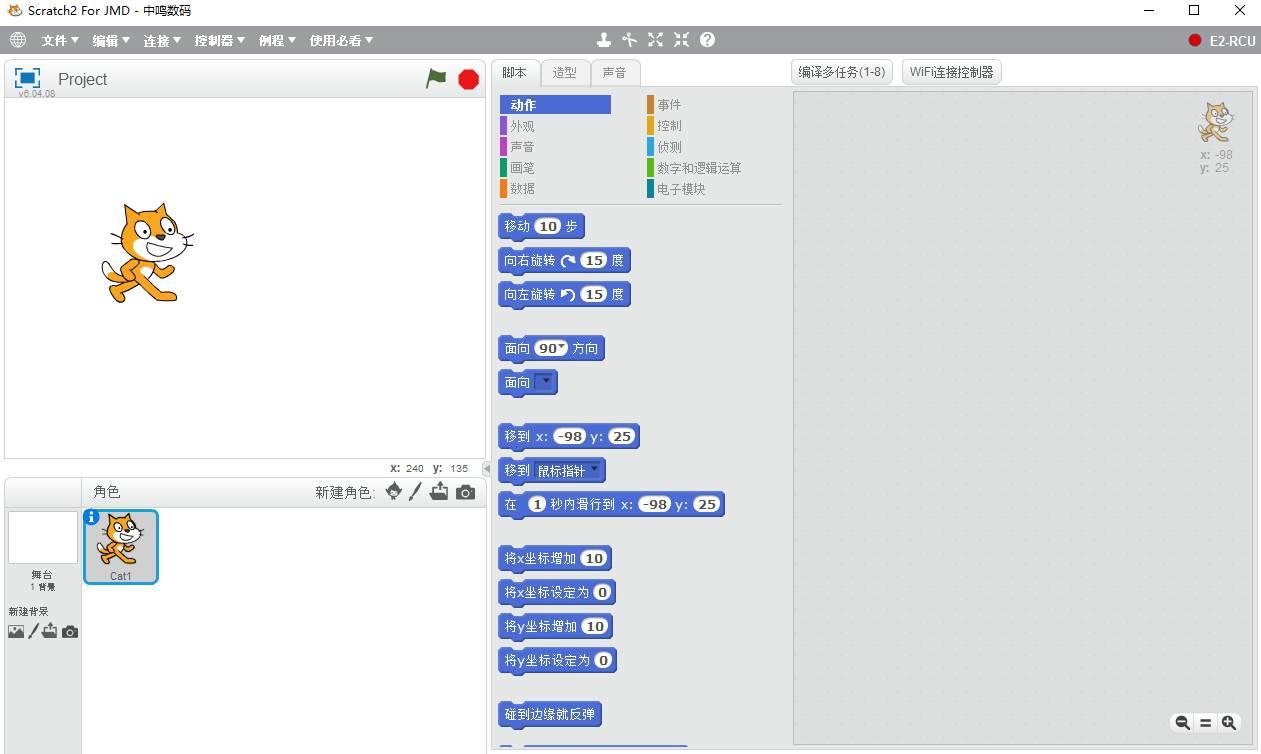
Task: Paint a new sprite with brush icon
Action: point(415,492)
